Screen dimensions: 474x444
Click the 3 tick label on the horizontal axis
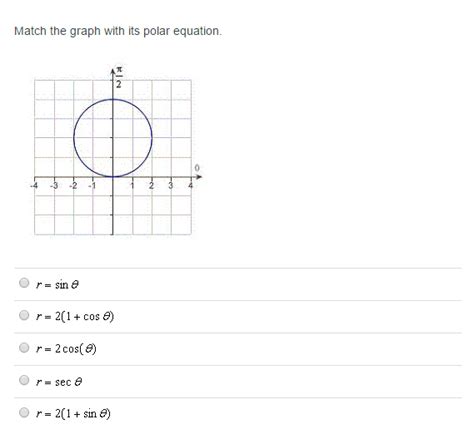(170, 185)
